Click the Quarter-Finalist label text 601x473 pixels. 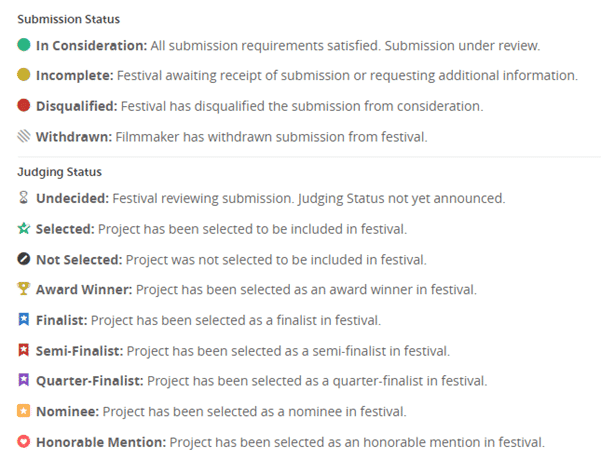point(90,381)
